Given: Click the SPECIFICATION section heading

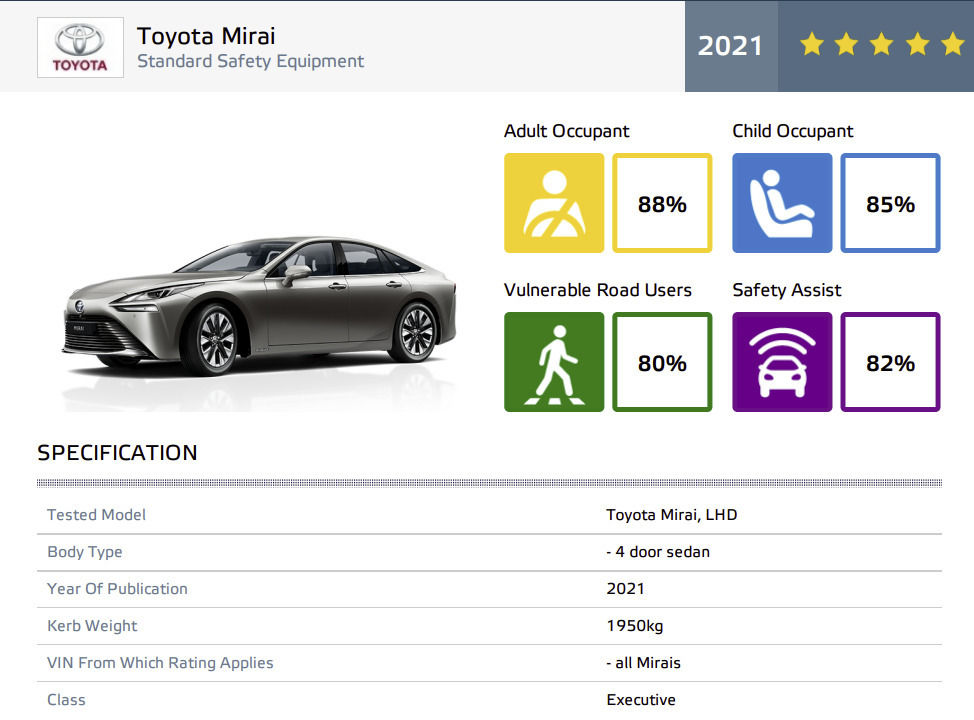Looking at the screenshot, I should [x=117, y=452].
